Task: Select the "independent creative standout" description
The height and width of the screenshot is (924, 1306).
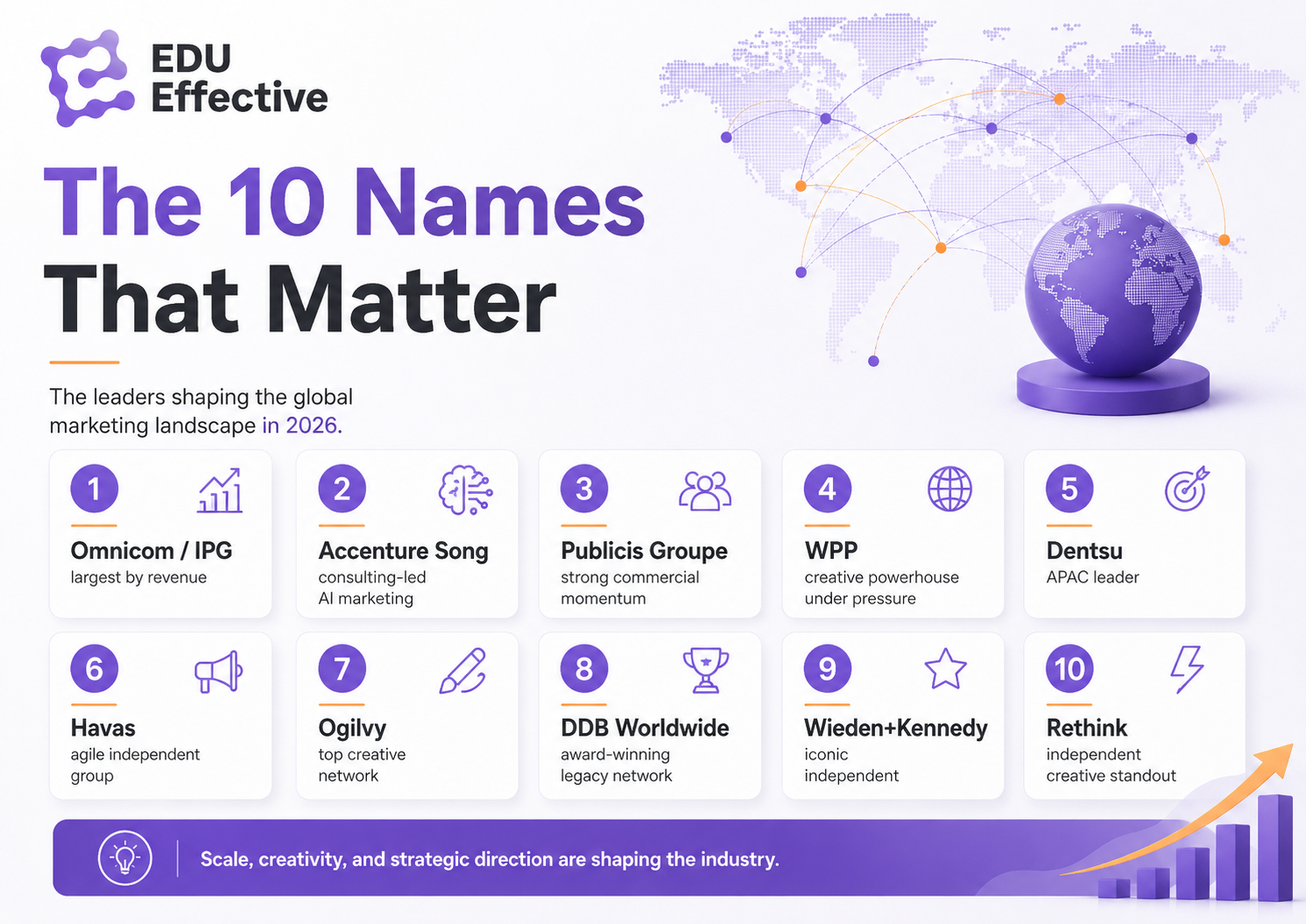Action: (1111, 765)
